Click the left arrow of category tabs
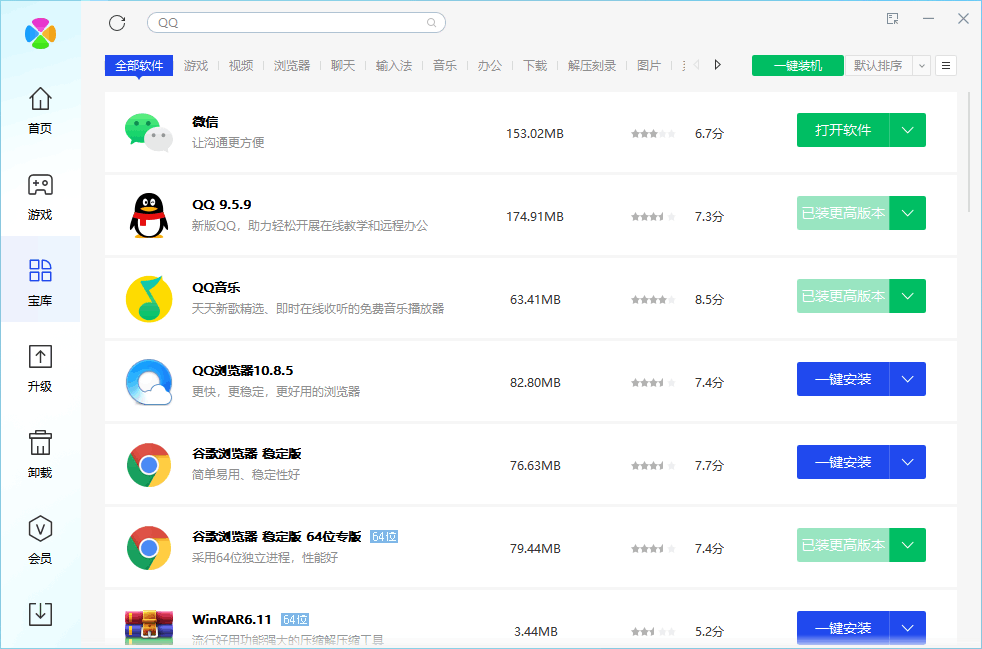 tap(696, 65)
